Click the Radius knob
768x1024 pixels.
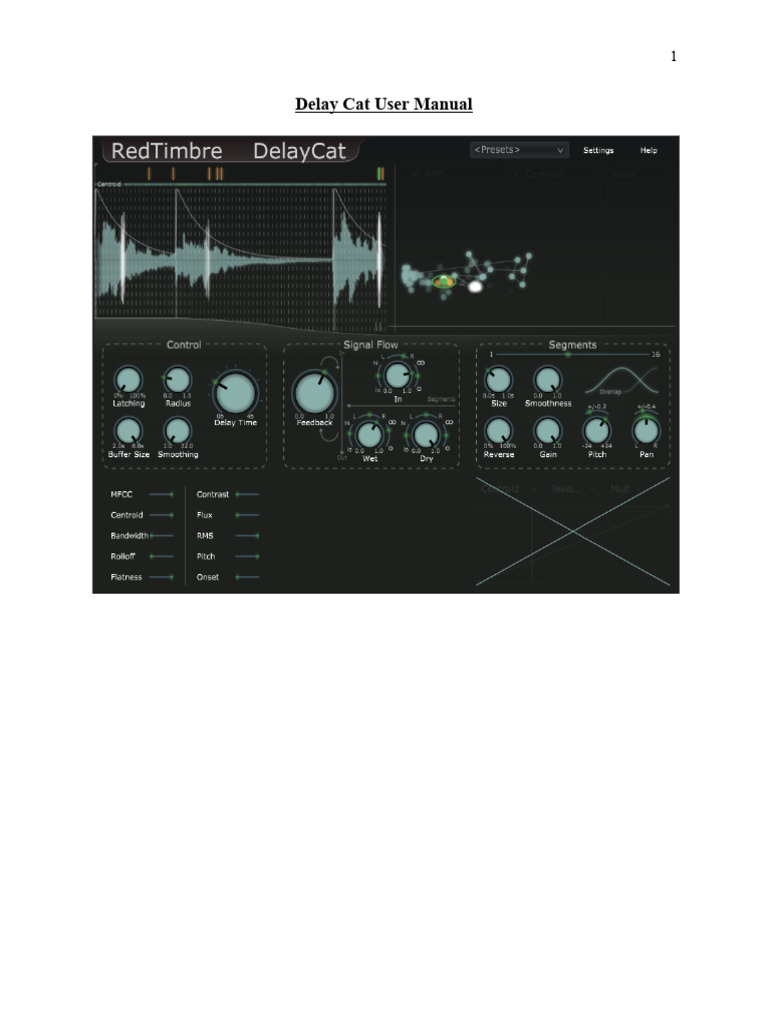tap(177, 380)
